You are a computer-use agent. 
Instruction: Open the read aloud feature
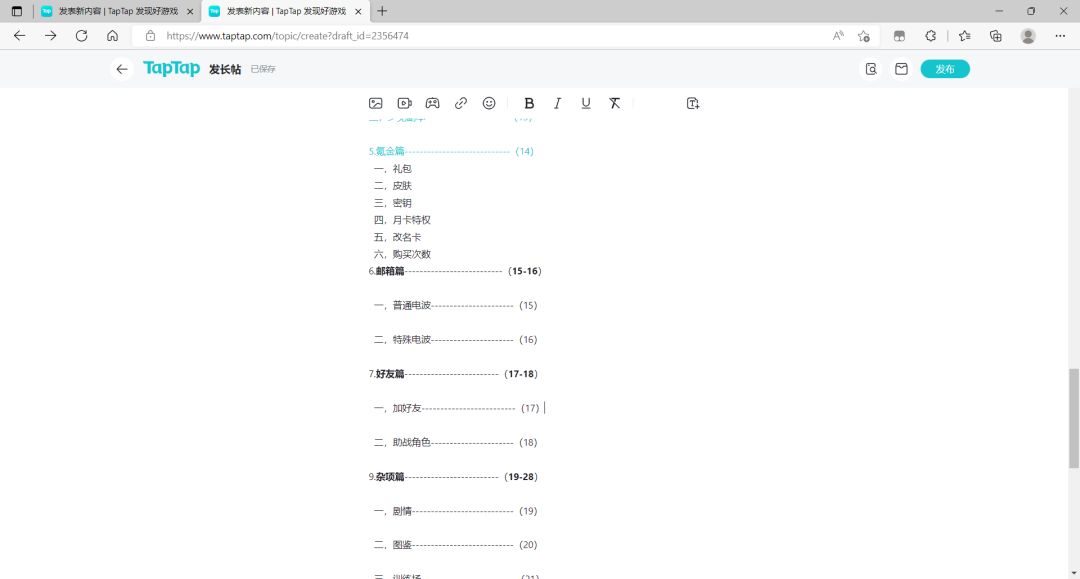coord(838,36)
